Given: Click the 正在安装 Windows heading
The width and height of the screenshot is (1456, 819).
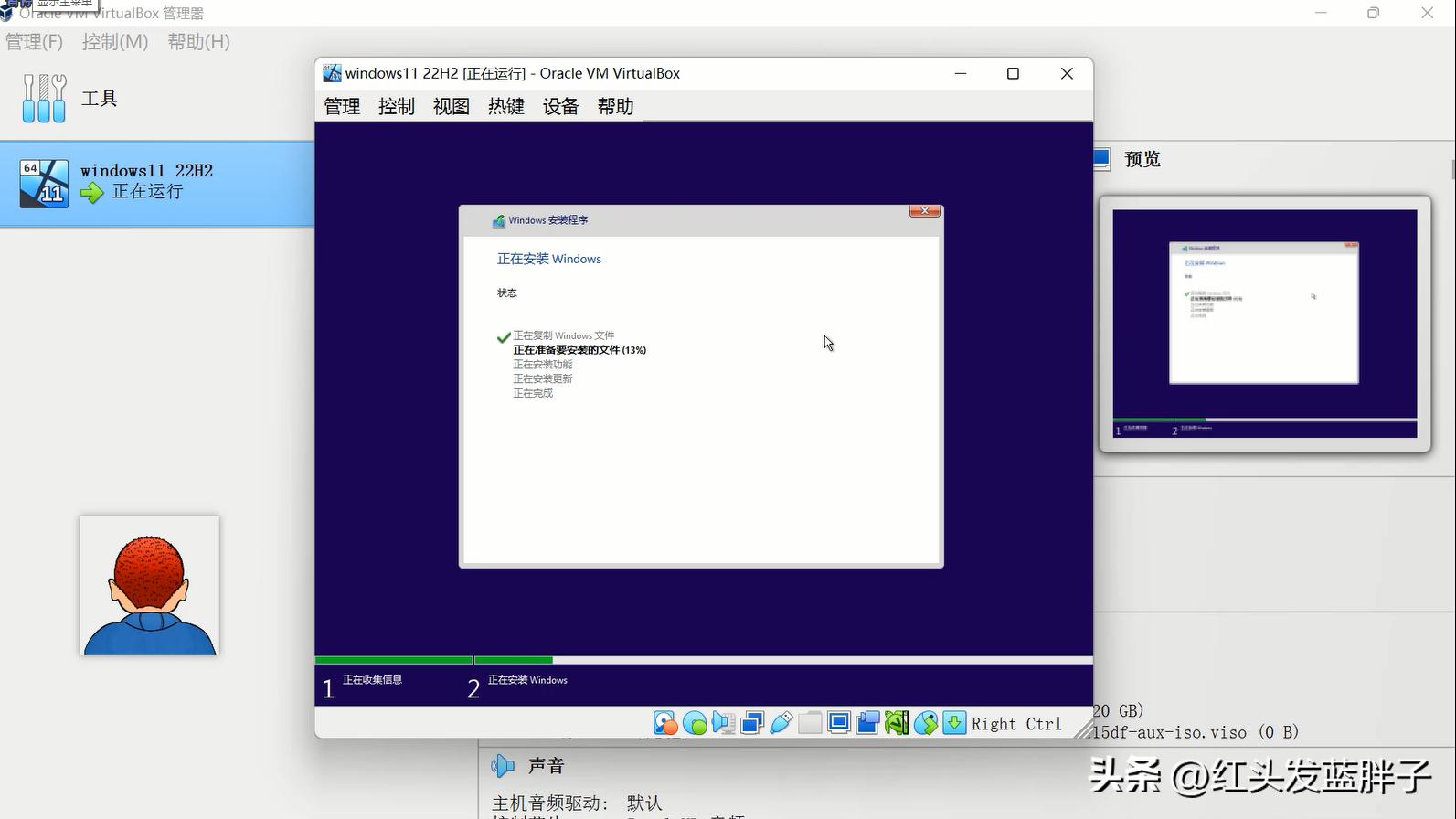Looking at the screenshot, I should point(549,260).
